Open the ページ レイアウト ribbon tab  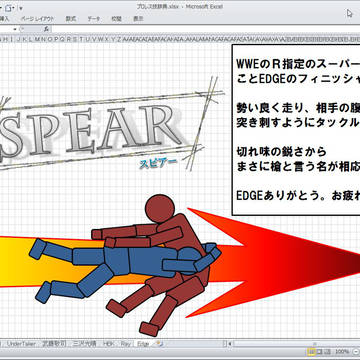36,19
